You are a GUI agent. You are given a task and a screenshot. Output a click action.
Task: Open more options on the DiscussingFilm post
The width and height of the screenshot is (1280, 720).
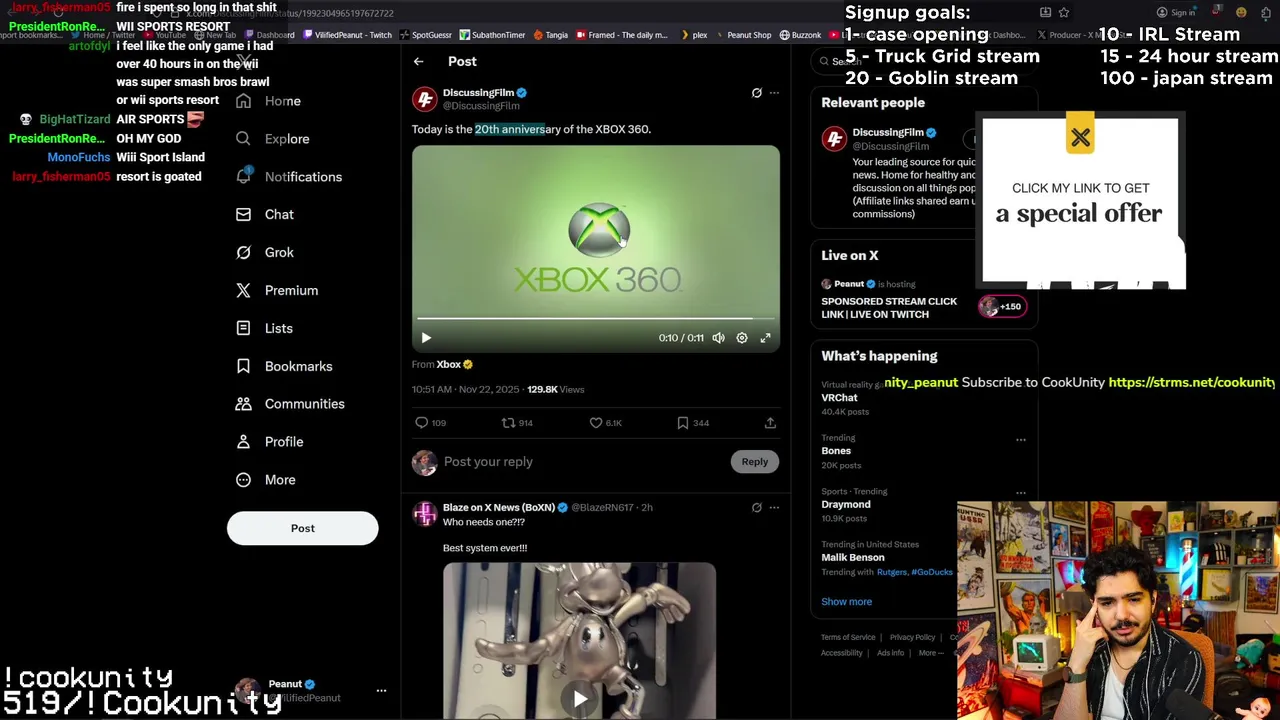pos(774,93)
